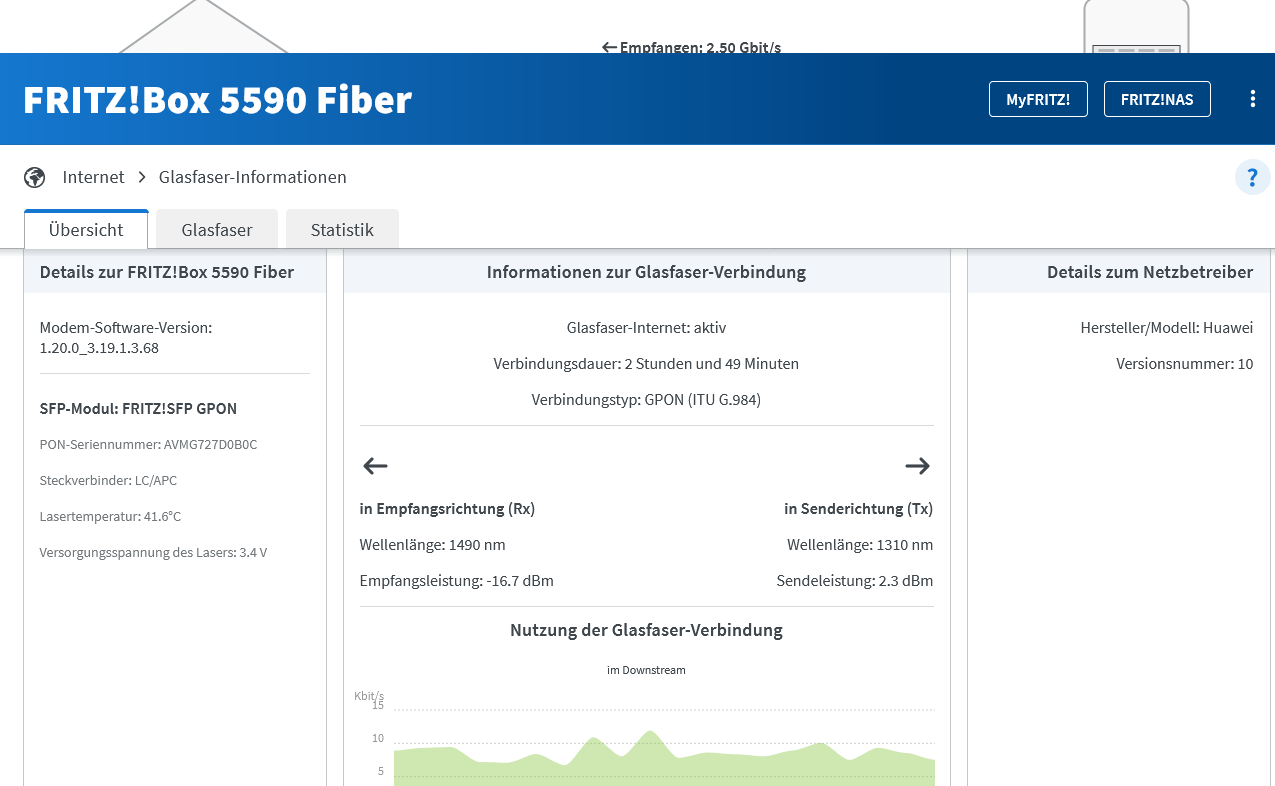Click the globe Internet icon in breadcrumb
The image size is (1275, 786).
35,177
